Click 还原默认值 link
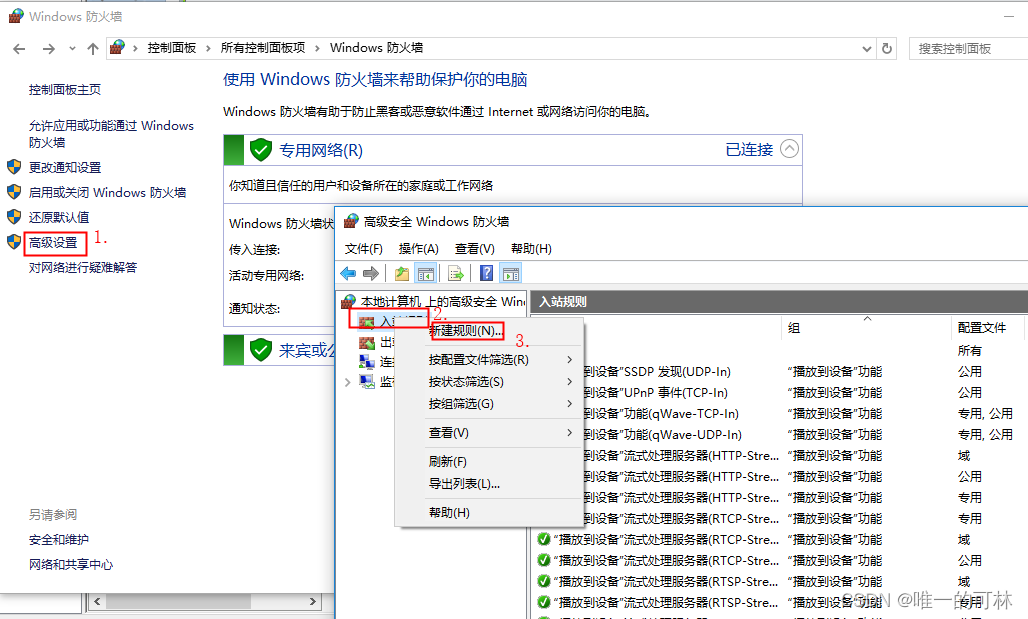 [59, 217]
